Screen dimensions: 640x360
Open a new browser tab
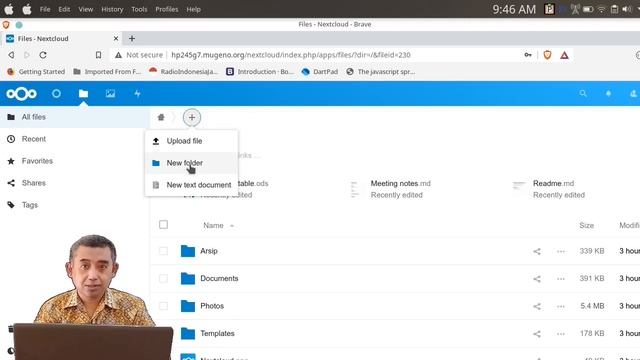click(132, 38)
